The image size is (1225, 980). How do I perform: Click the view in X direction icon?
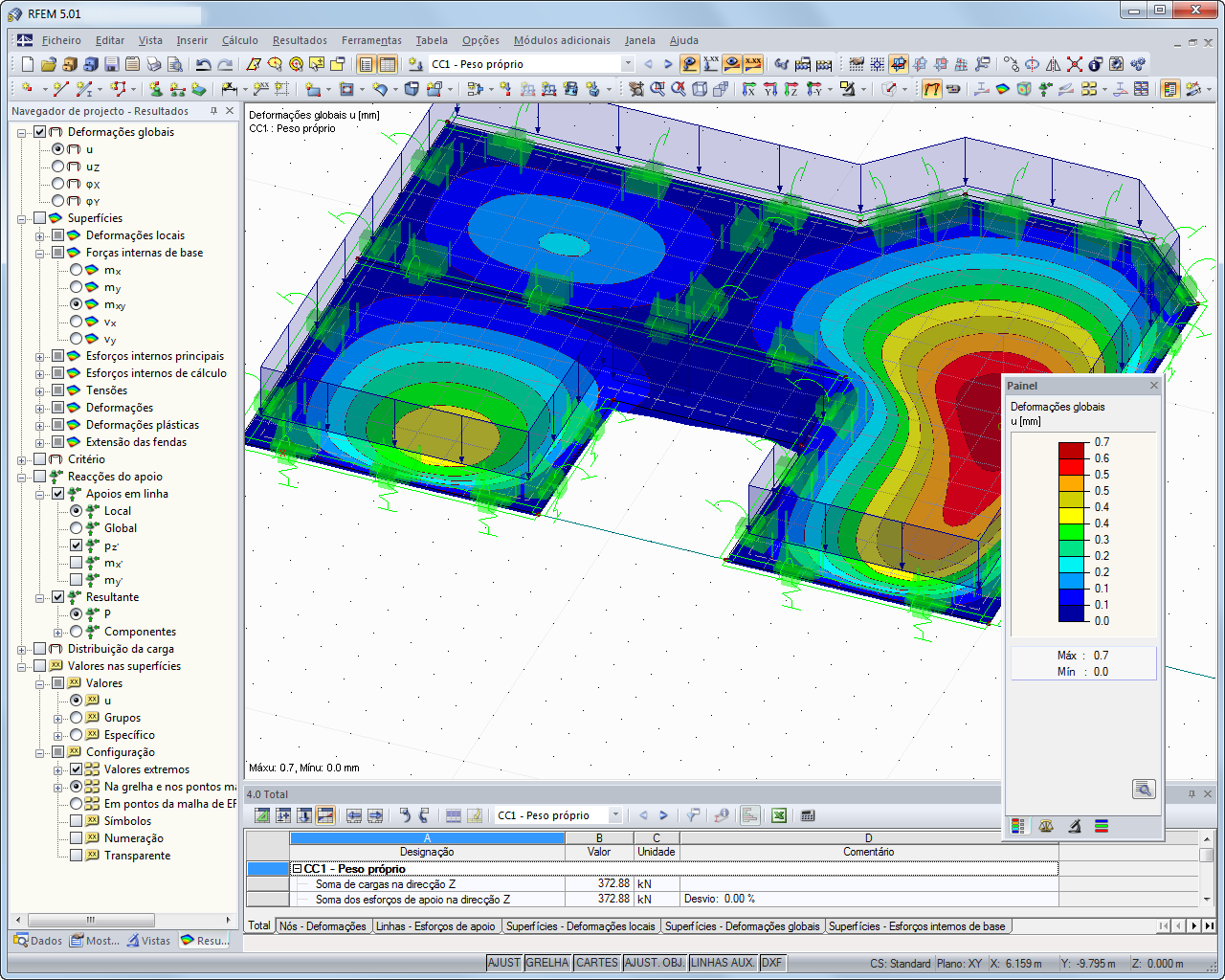[x=749, y=89]
